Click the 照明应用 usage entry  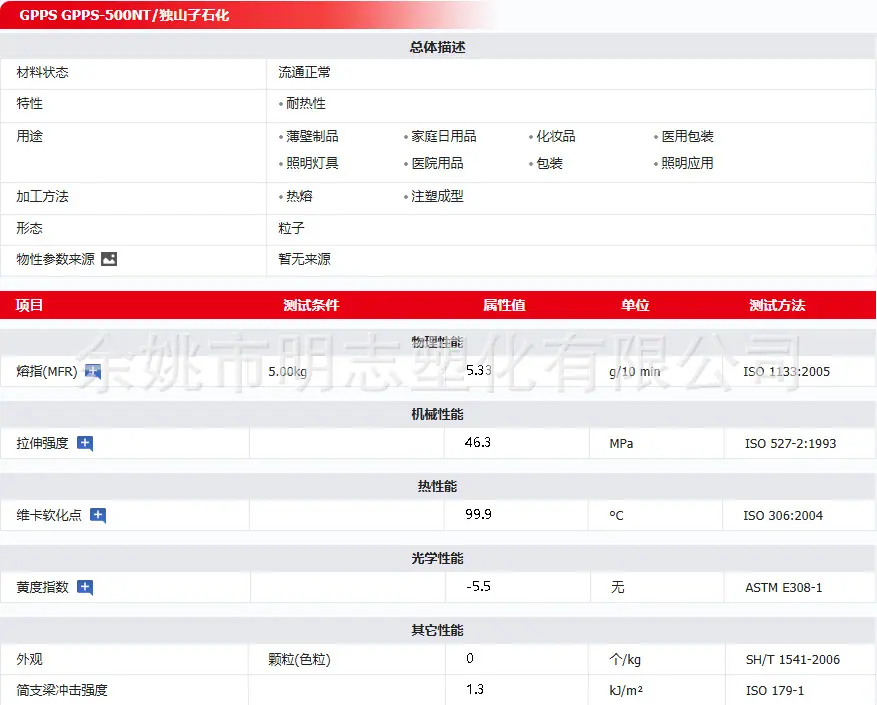(x=687, y=163)
